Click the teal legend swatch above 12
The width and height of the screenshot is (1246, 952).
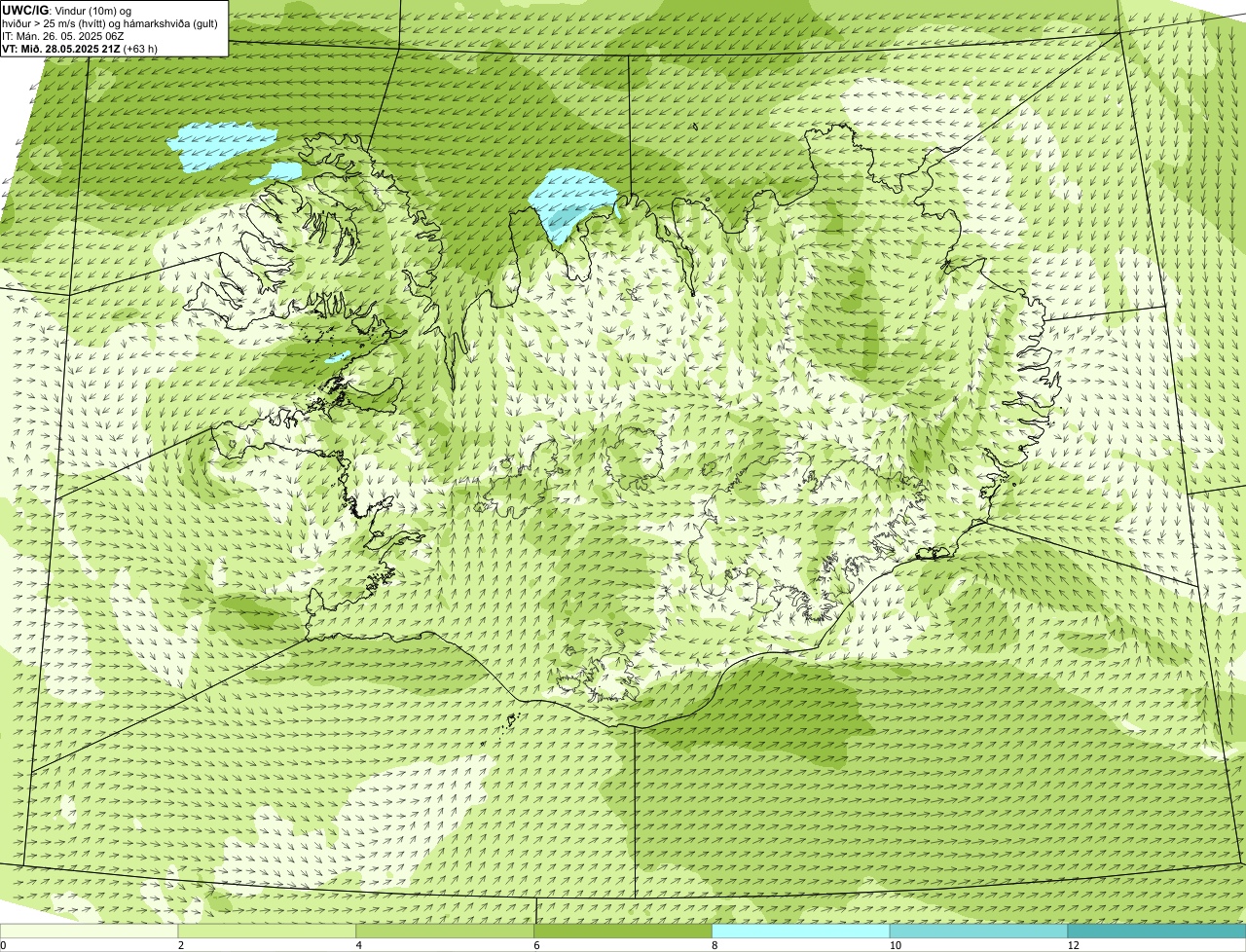[x=1156, y=932]
